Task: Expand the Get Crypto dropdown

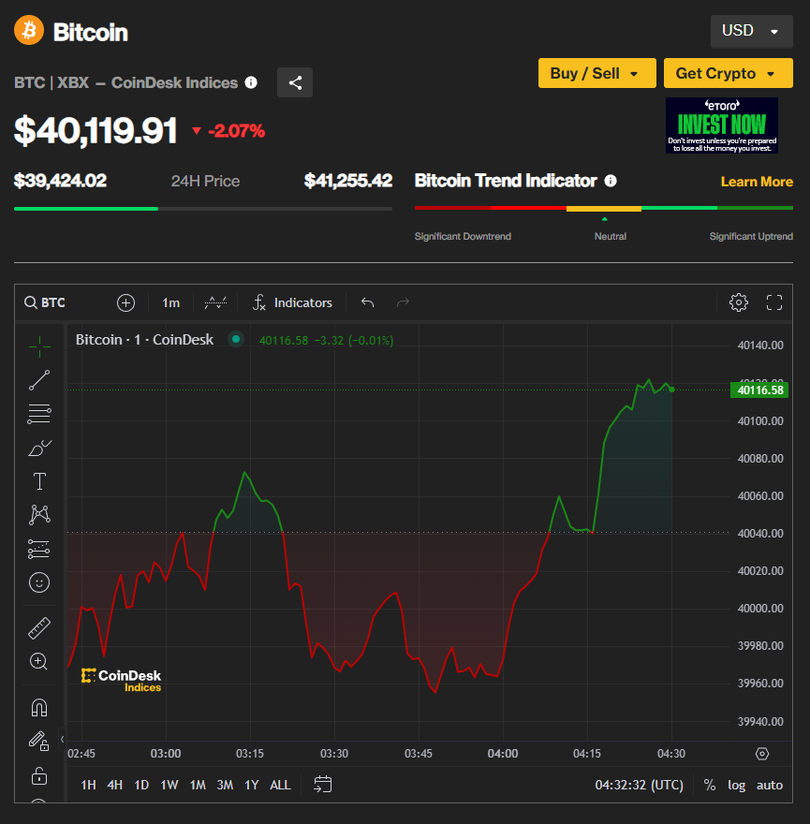Action: tap(727, 73)
